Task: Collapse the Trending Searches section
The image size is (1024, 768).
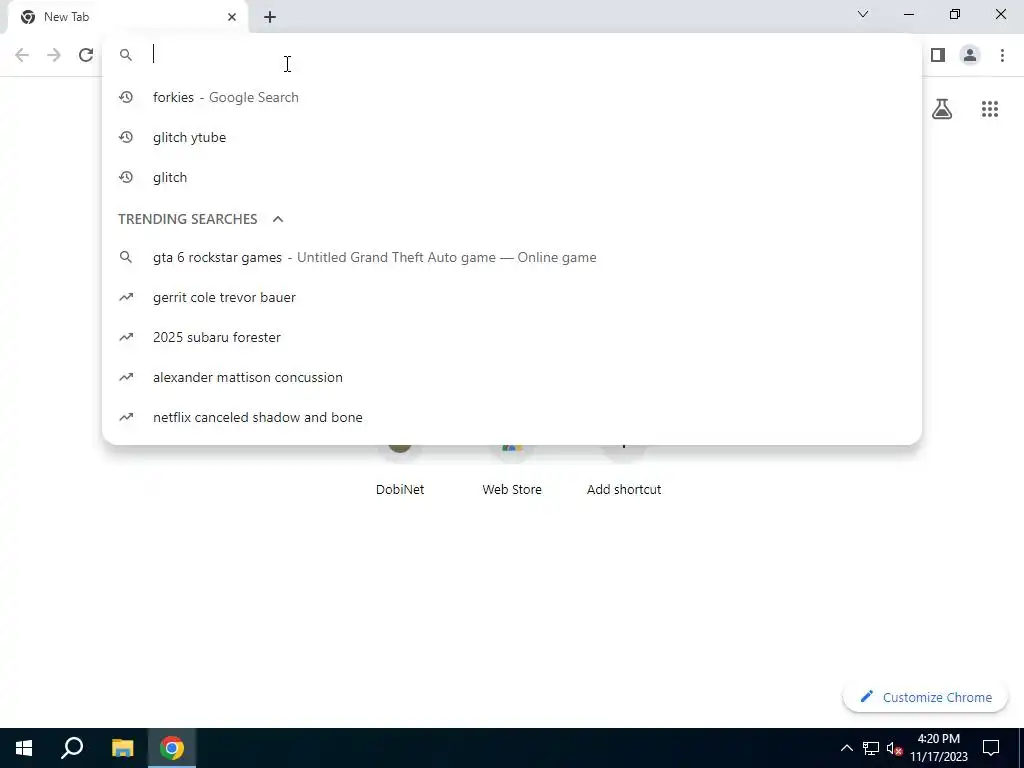Action: click(278, 219)
